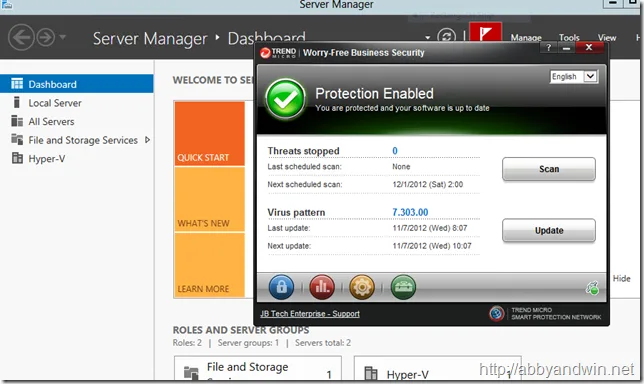644x384 pixels.
Task: Click the File and Storage tile icon
Action: point(191,373)
